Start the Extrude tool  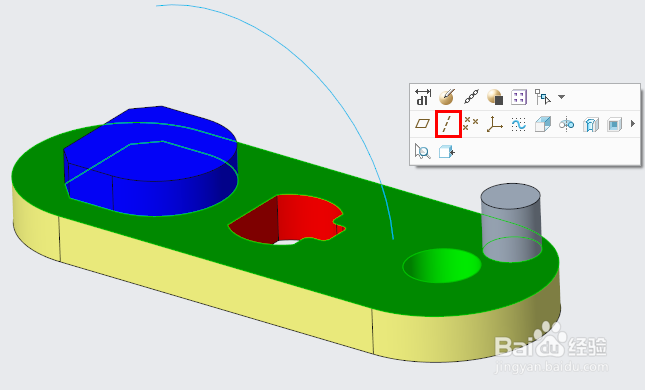tap(543, 124)
